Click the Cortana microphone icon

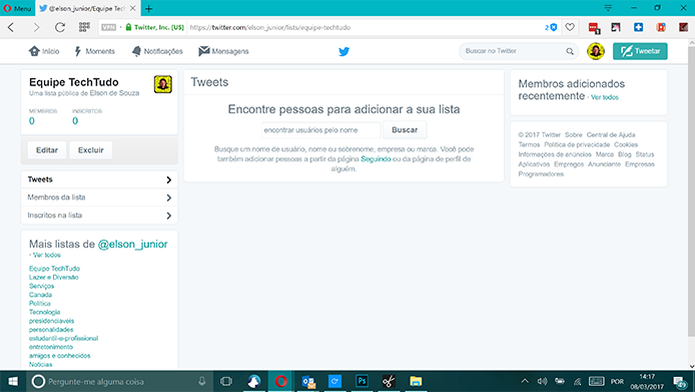(202, 381)
